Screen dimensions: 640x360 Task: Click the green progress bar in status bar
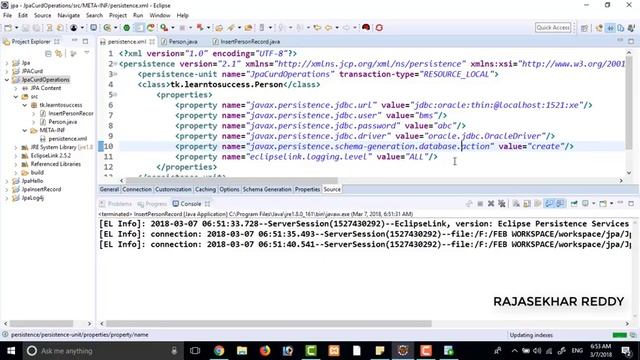pos(619,335)
